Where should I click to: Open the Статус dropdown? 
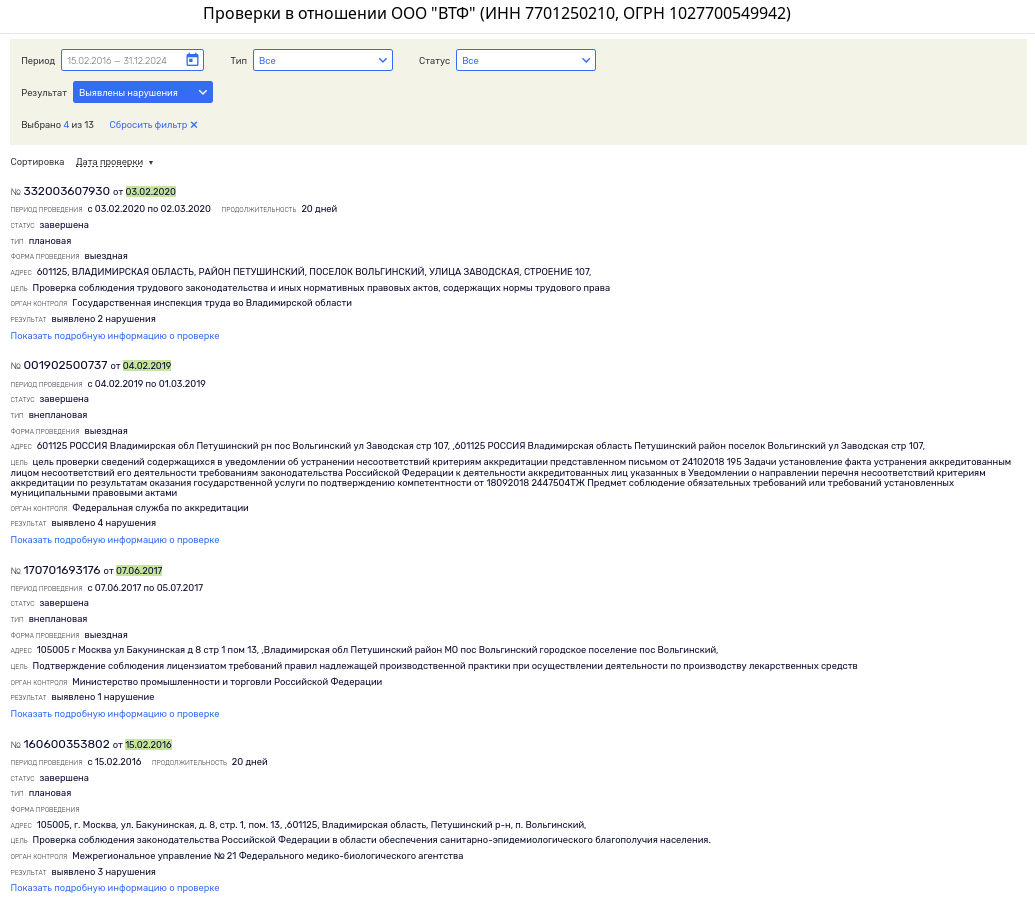pyautogui.click(x=525, y=61)
